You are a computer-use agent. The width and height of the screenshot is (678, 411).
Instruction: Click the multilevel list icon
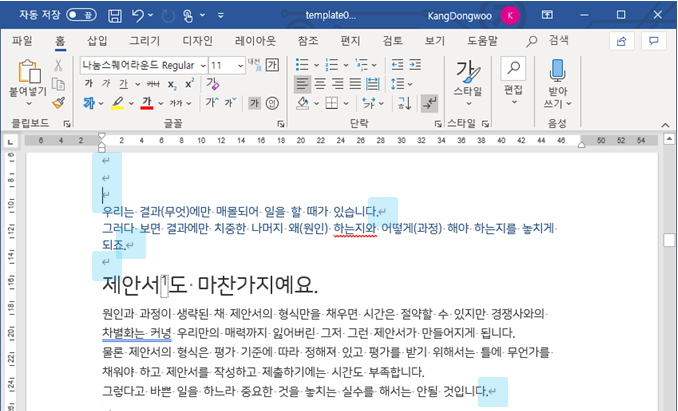coord(361,65)
